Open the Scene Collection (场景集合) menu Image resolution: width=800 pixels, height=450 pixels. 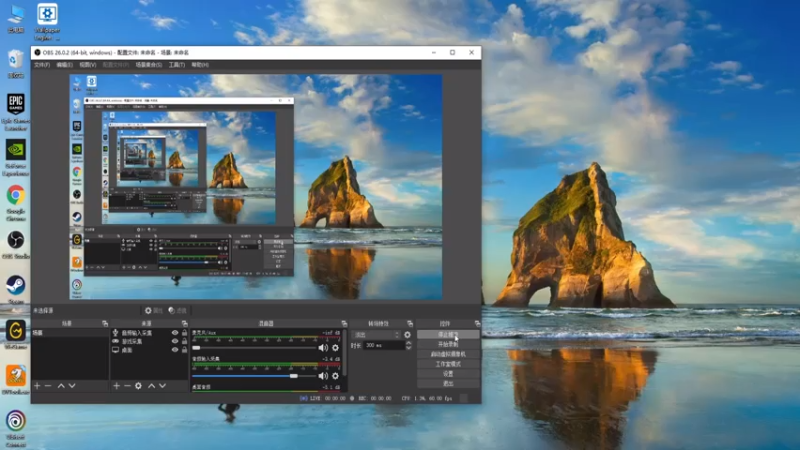coord(148,65)
